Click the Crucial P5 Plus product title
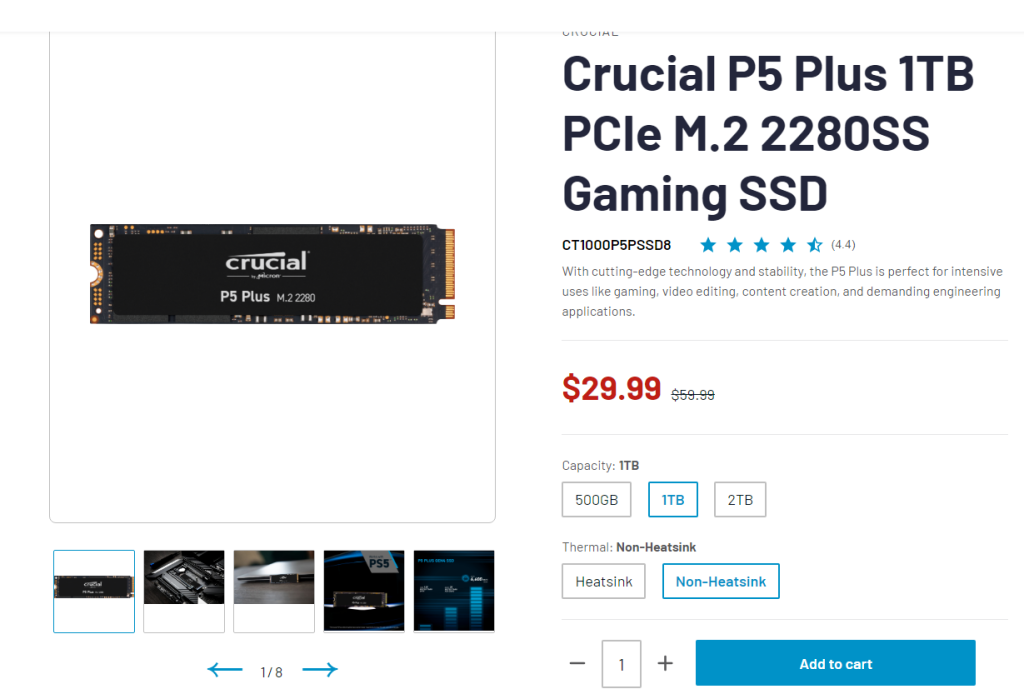 [768, 134]
